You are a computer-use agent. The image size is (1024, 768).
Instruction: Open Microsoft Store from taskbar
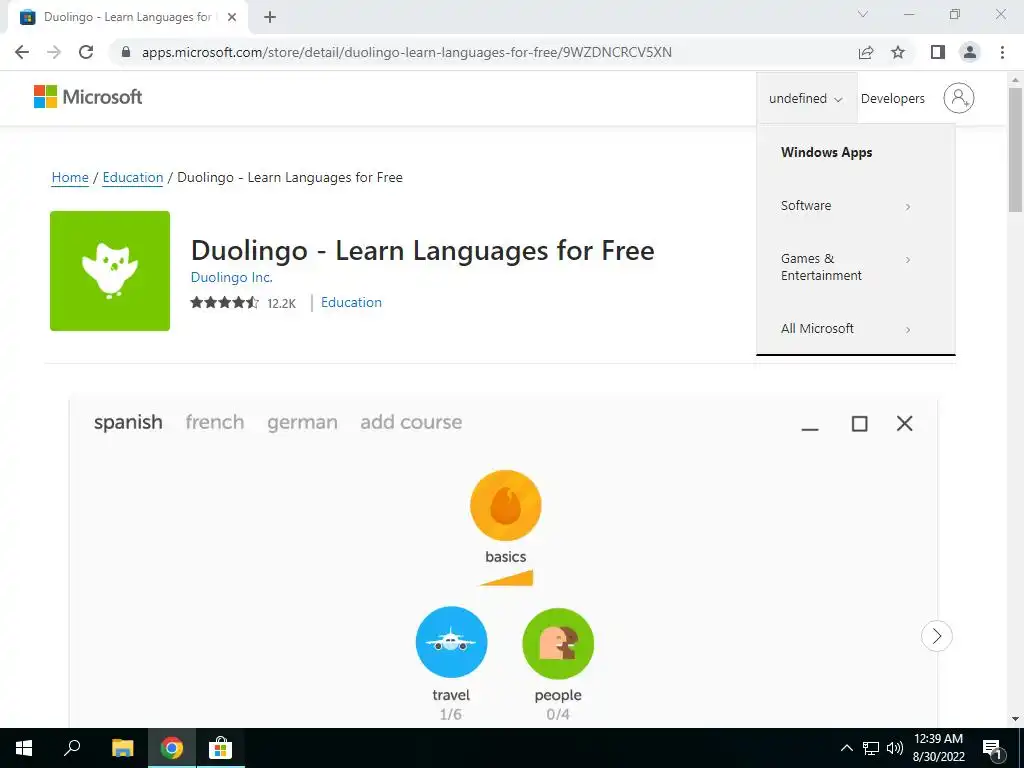point(221,748)
